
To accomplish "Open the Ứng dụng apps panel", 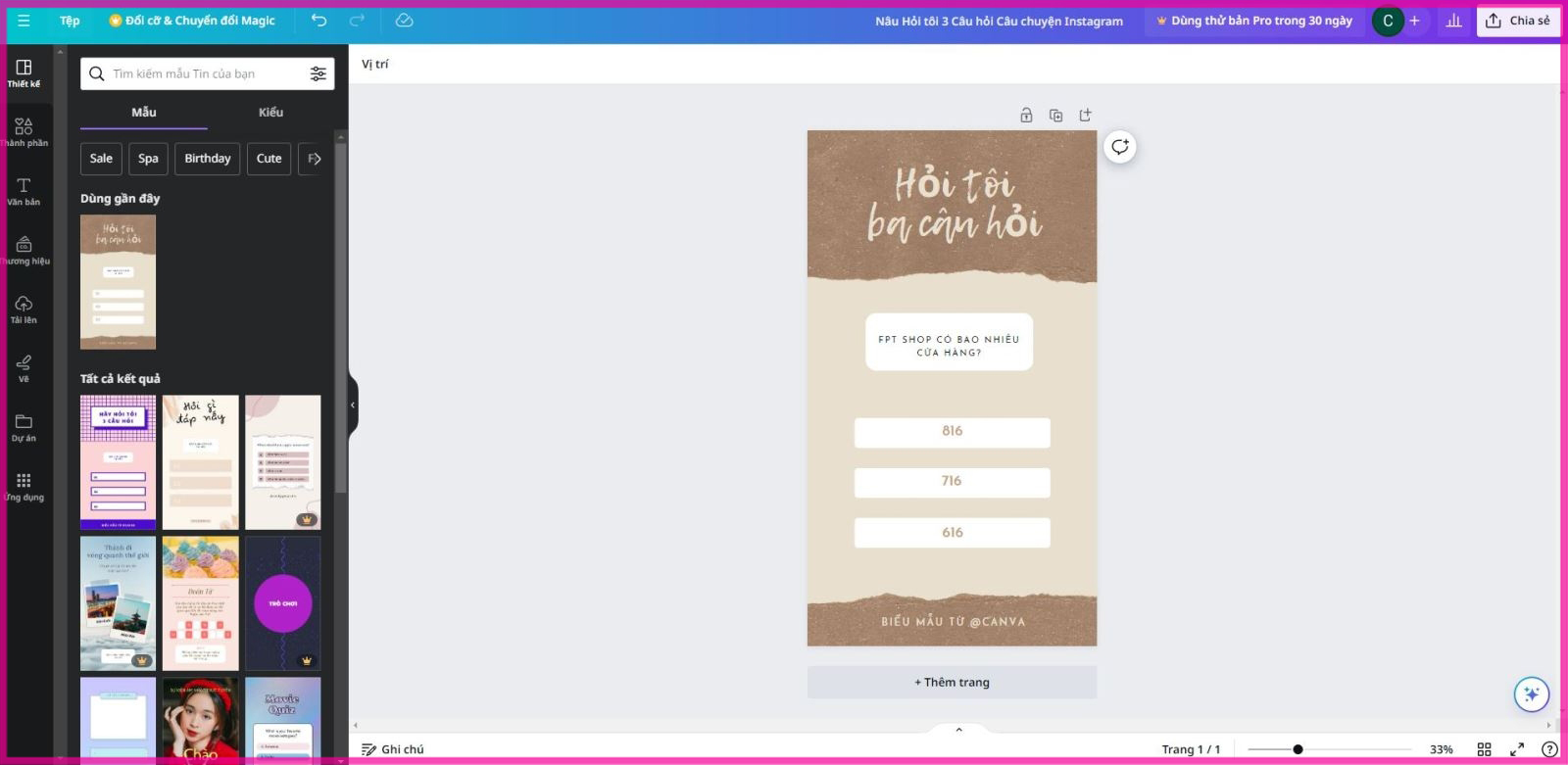I will (24, 487).
